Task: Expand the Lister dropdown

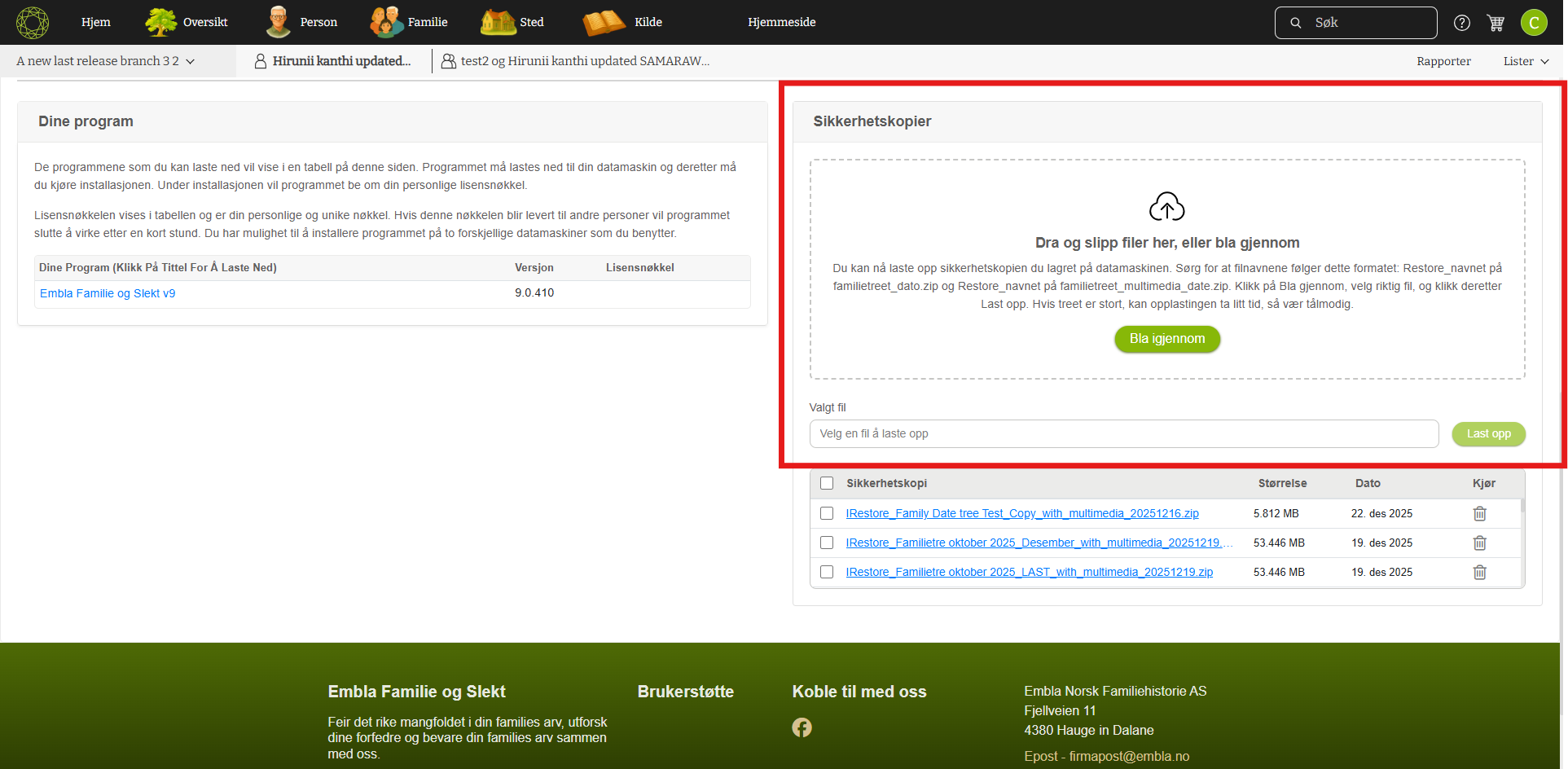Action: click(1525, 61)
